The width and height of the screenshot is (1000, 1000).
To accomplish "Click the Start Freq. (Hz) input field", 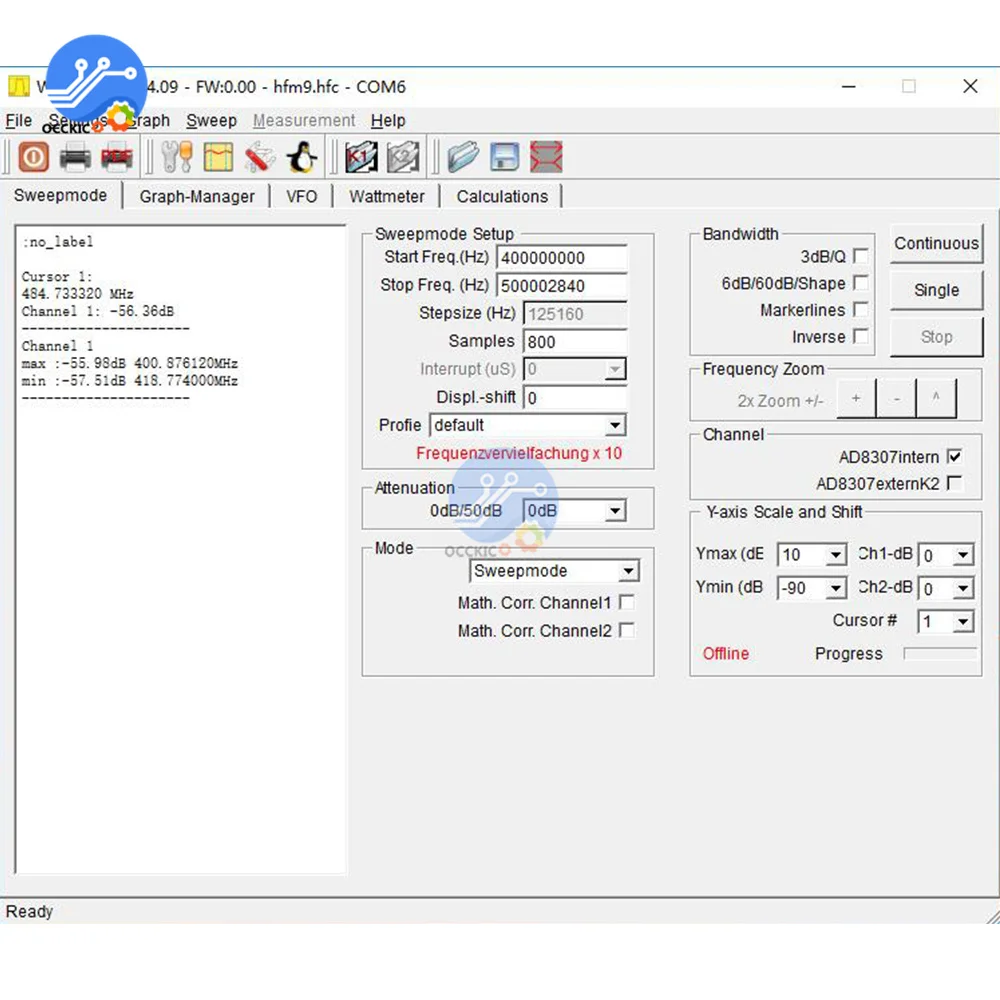I will coord(561,258).
